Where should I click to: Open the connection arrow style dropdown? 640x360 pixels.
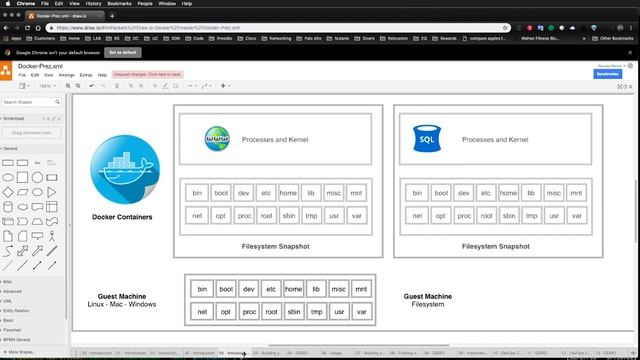click(191, 86)
